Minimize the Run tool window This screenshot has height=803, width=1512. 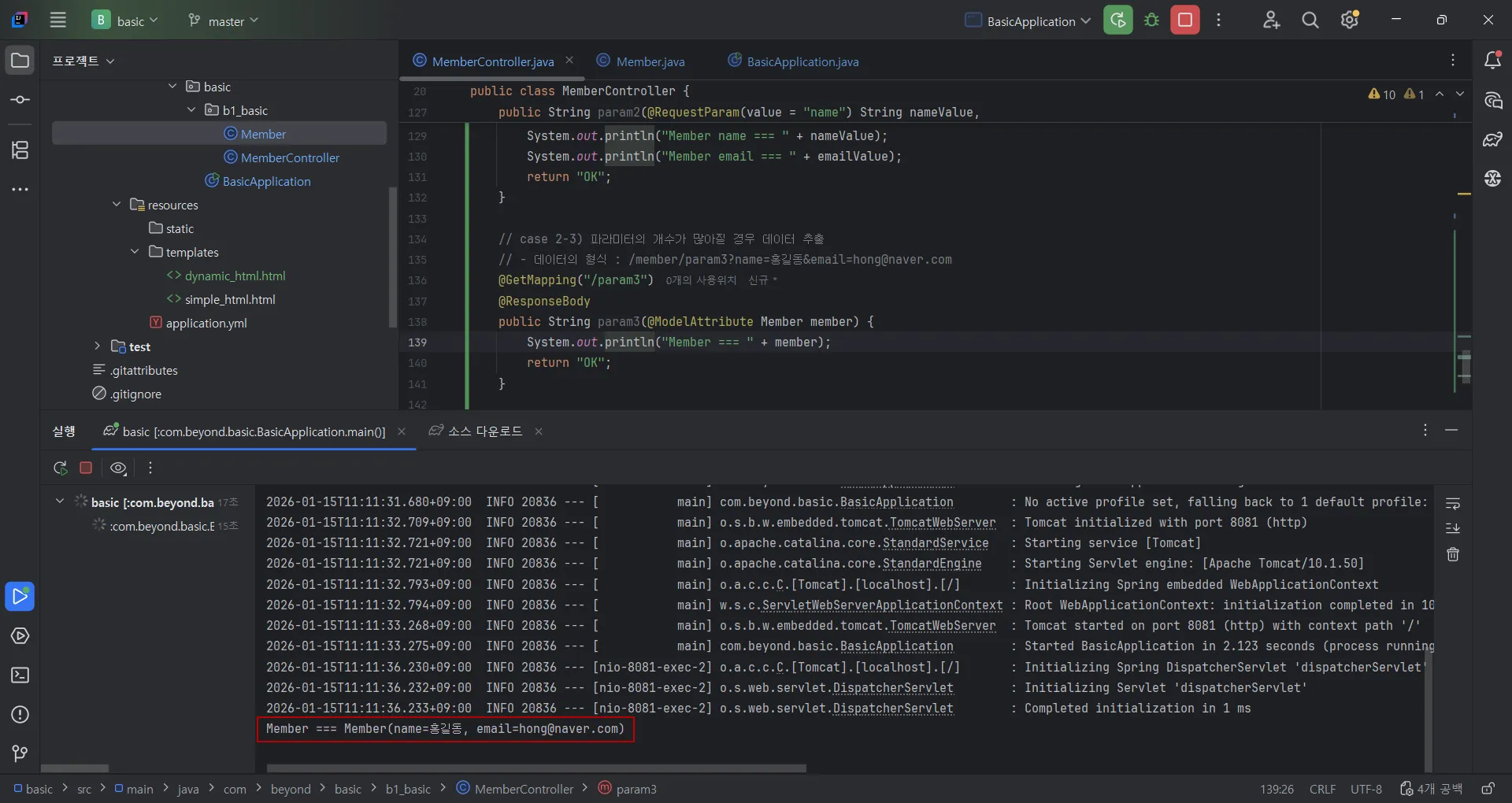[x=1451, y=431]
